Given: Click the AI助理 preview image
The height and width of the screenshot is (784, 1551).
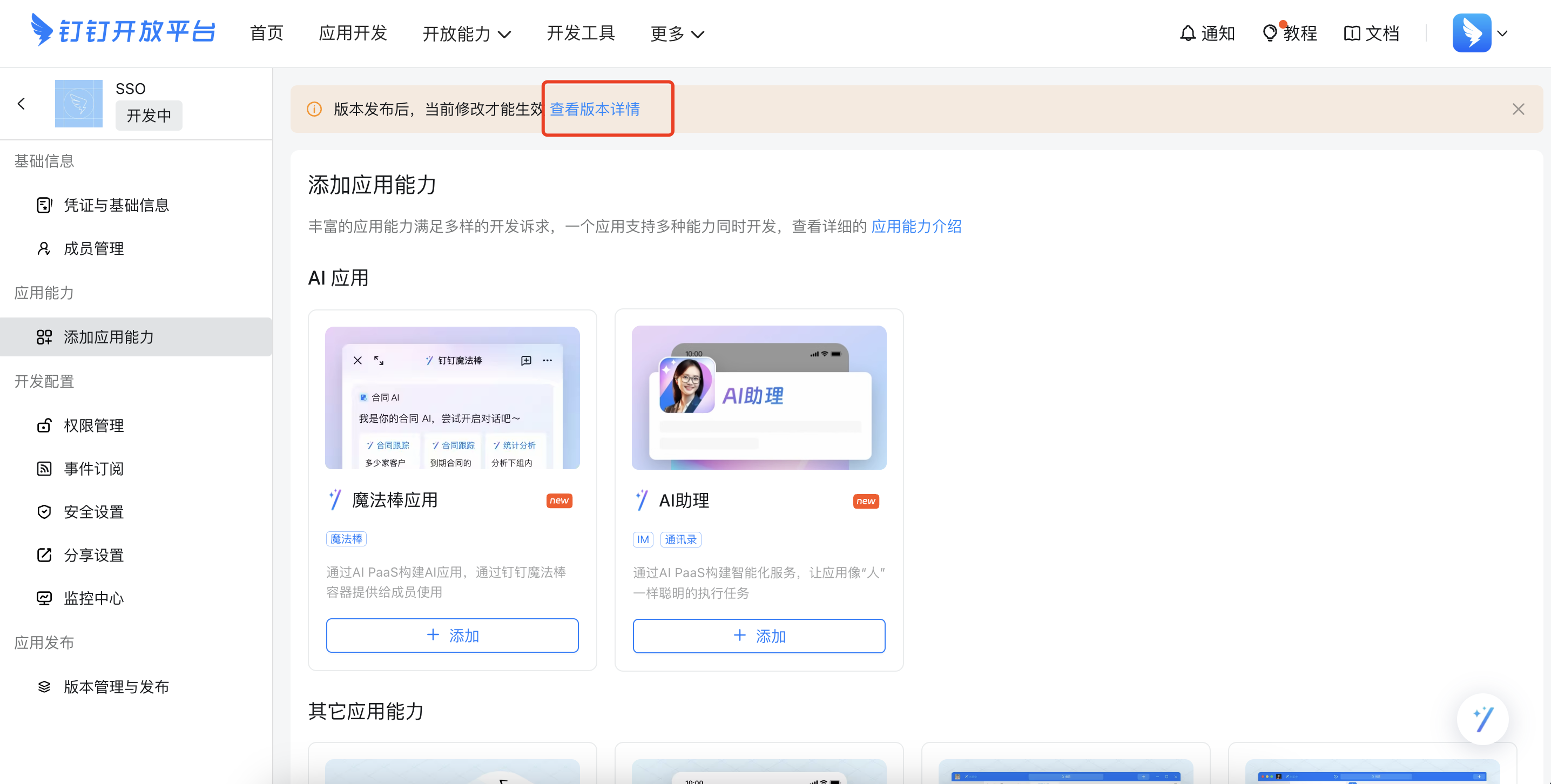Looking at the screenshot, I should 759,398.
